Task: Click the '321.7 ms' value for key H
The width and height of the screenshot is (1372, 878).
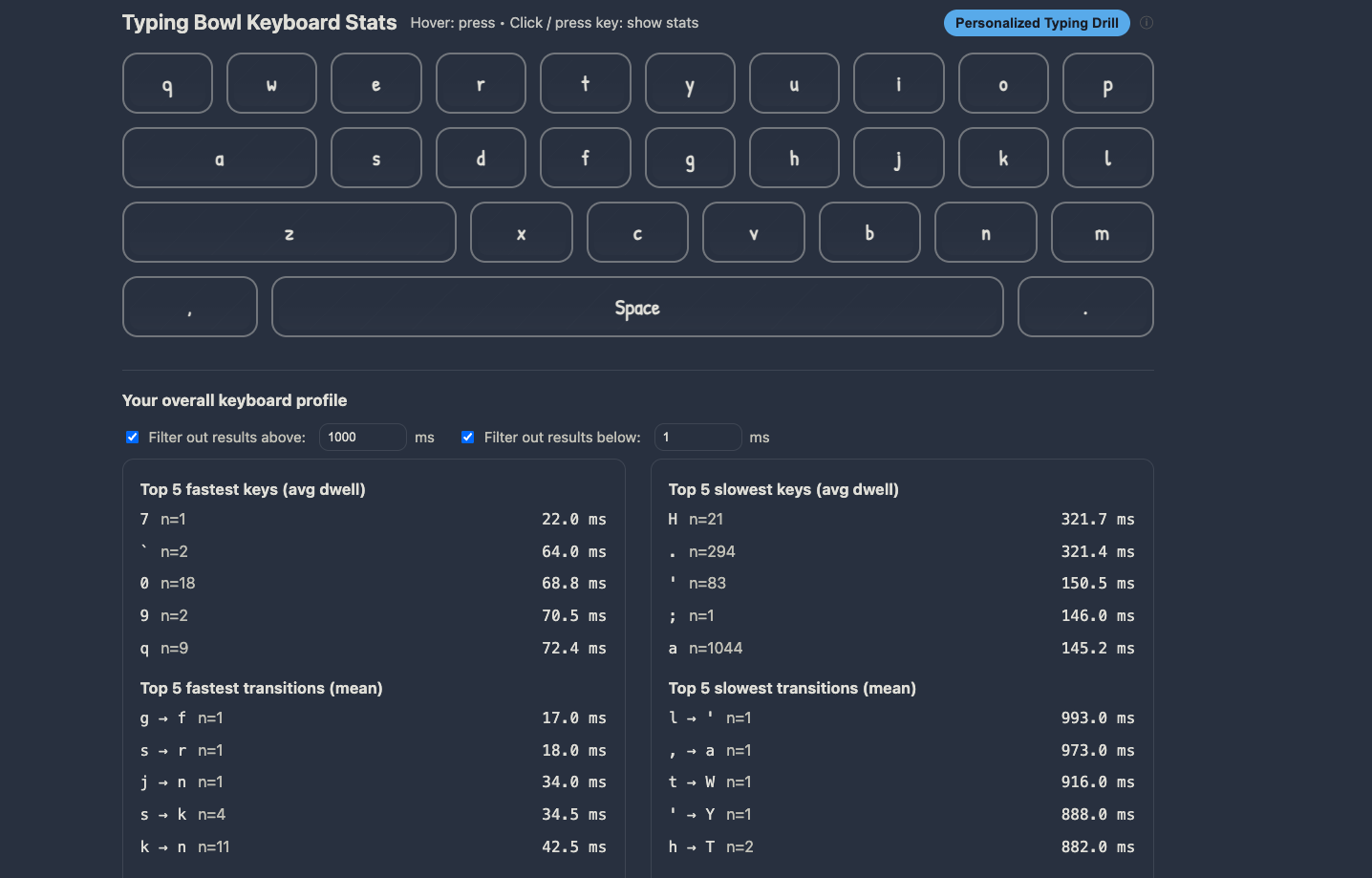Action: [1098, 519]
